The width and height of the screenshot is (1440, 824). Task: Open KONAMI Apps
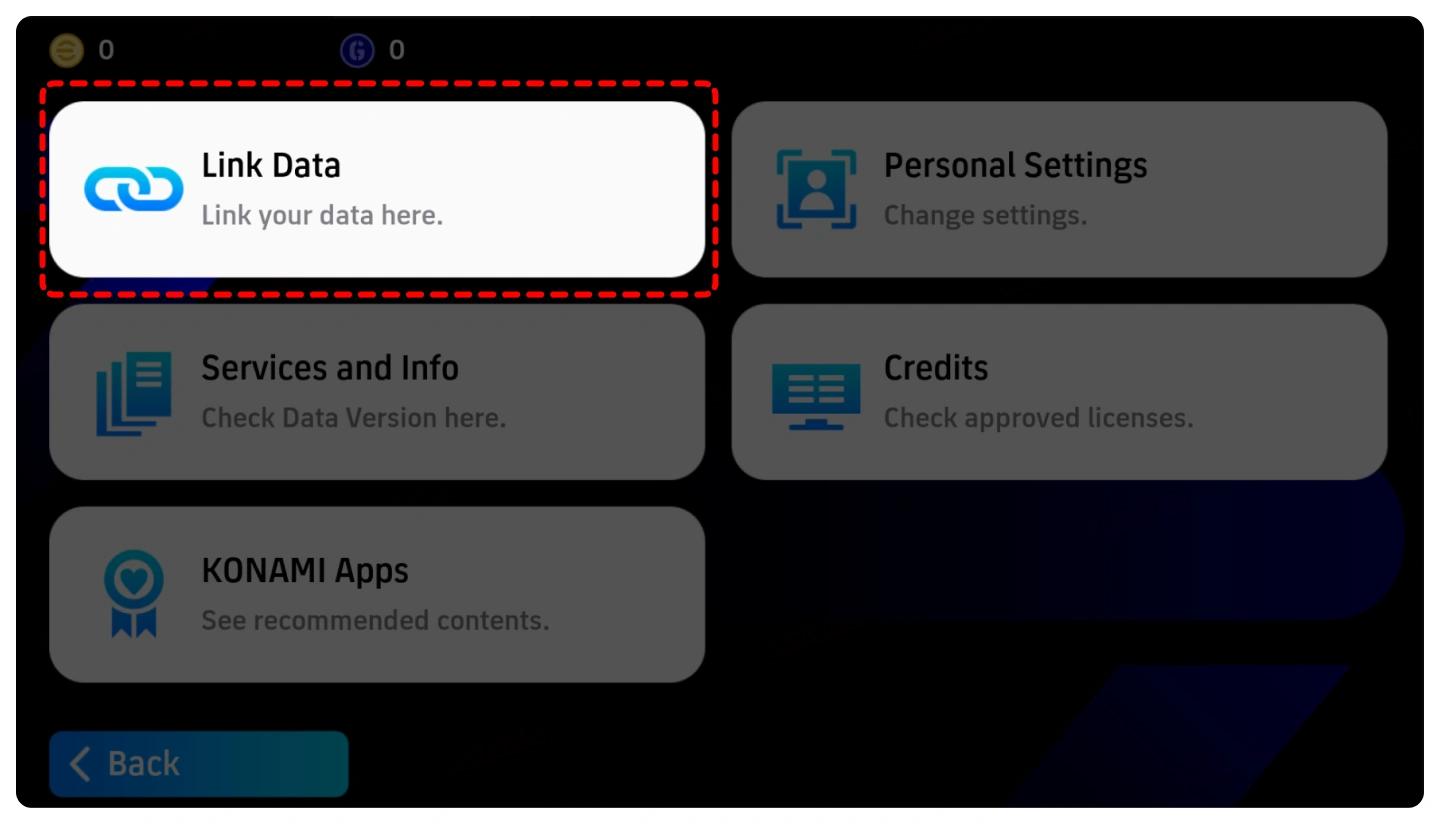(377, 594)
